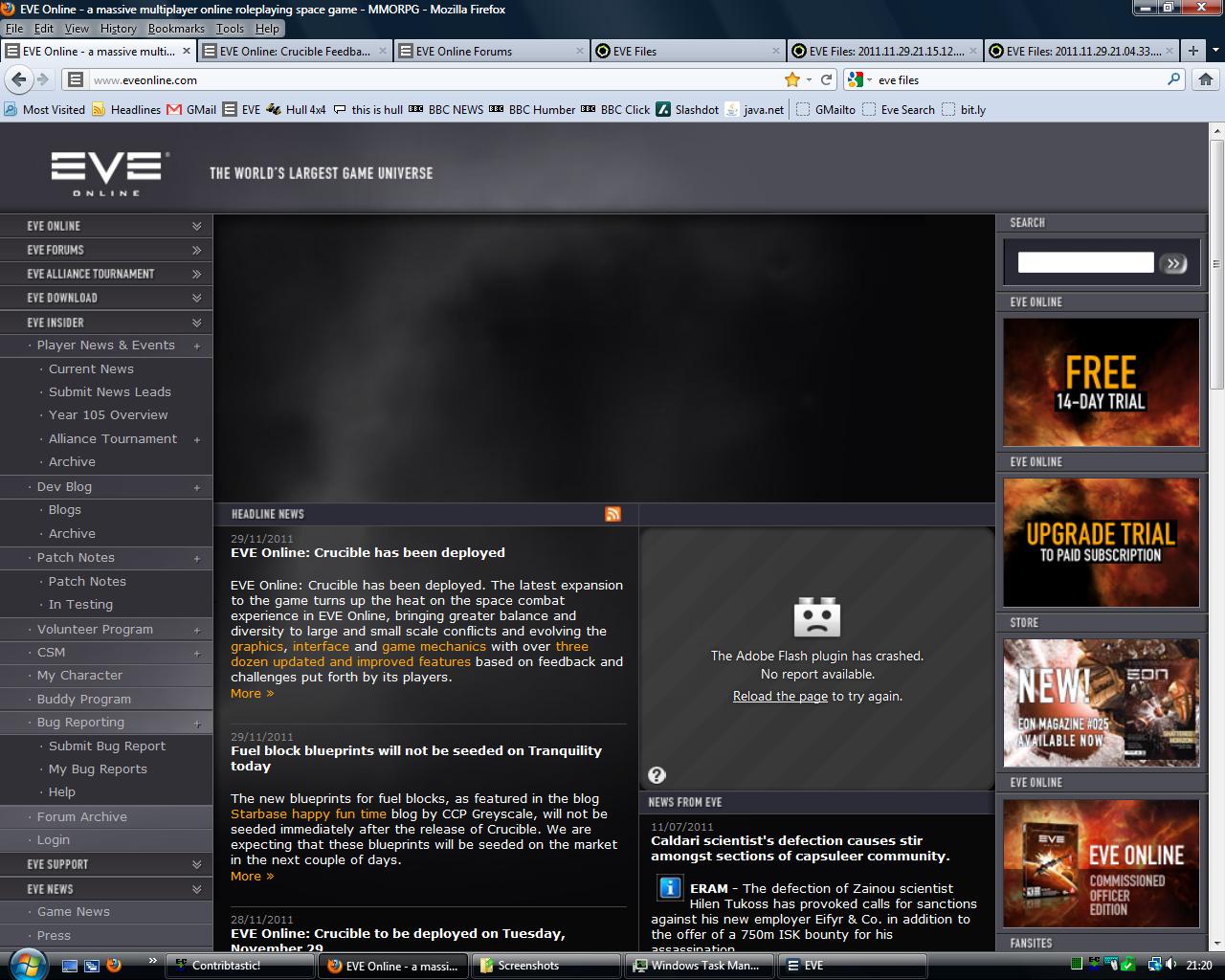Viewport: 1225px width, 980px height.
Task: Toggle the plus beside Dev Blog
Action: point(197,487)
